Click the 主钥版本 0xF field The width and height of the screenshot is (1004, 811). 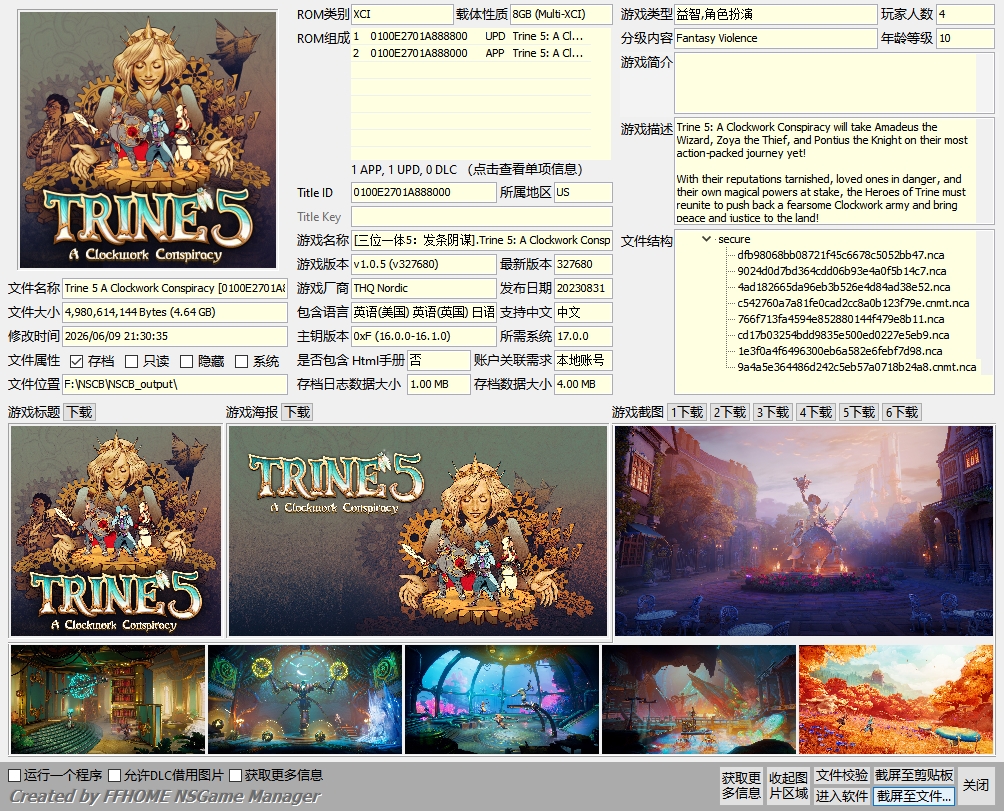(x=423, y=336)
